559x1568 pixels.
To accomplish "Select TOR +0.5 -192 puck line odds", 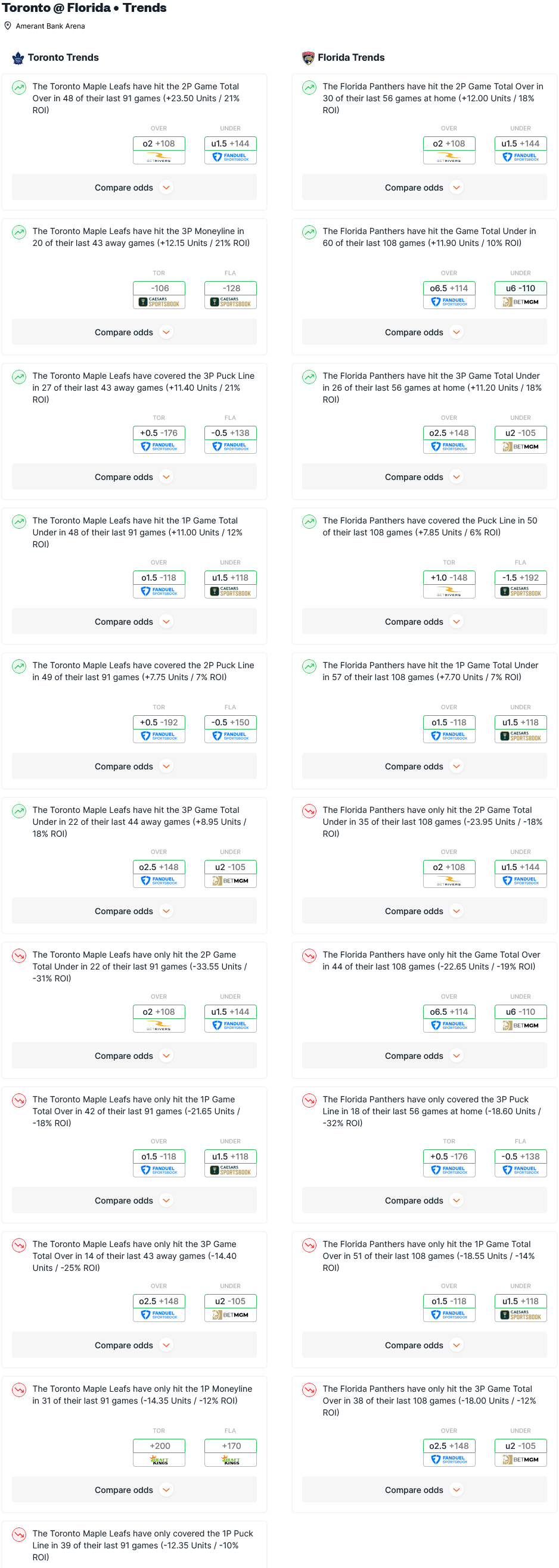I will coord(159,722).
